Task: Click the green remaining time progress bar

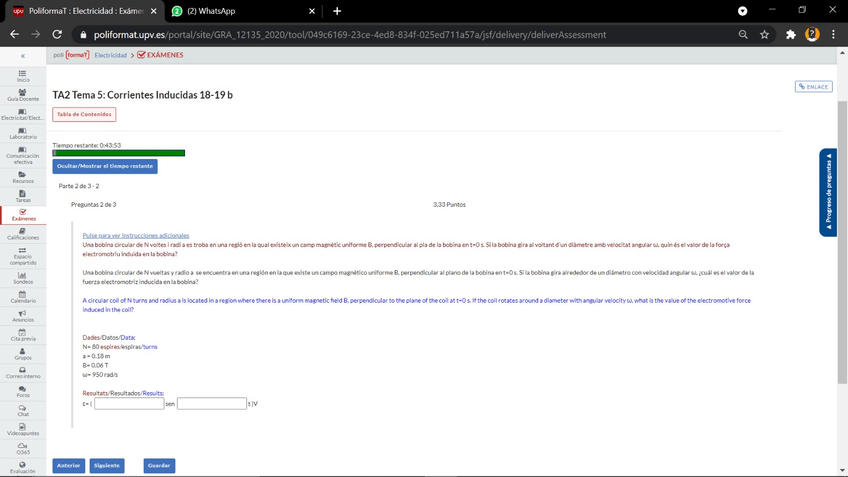Action: [x=118, y=153]
